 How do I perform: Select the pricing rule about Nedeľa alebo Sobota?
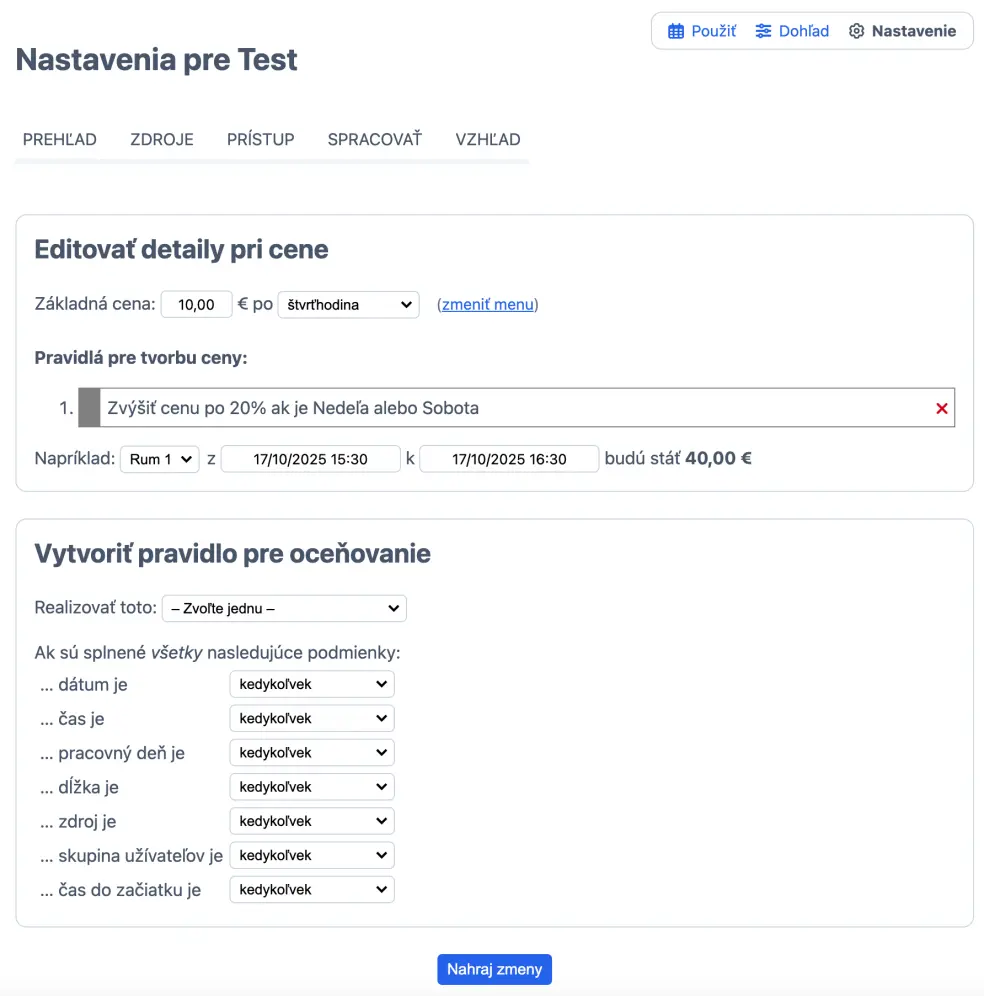click(500, 408)
